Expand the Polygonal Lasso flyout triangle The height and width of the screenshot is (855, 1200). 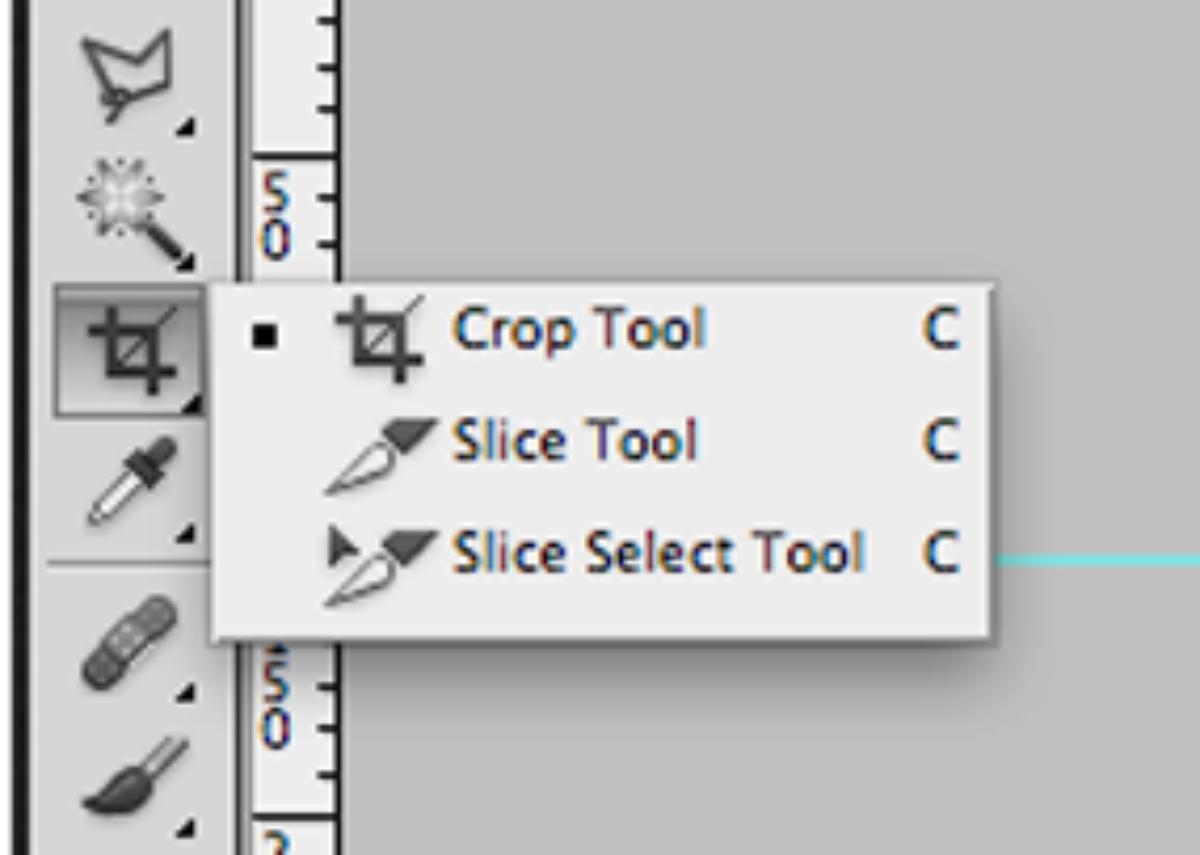(x=187, y=128)
